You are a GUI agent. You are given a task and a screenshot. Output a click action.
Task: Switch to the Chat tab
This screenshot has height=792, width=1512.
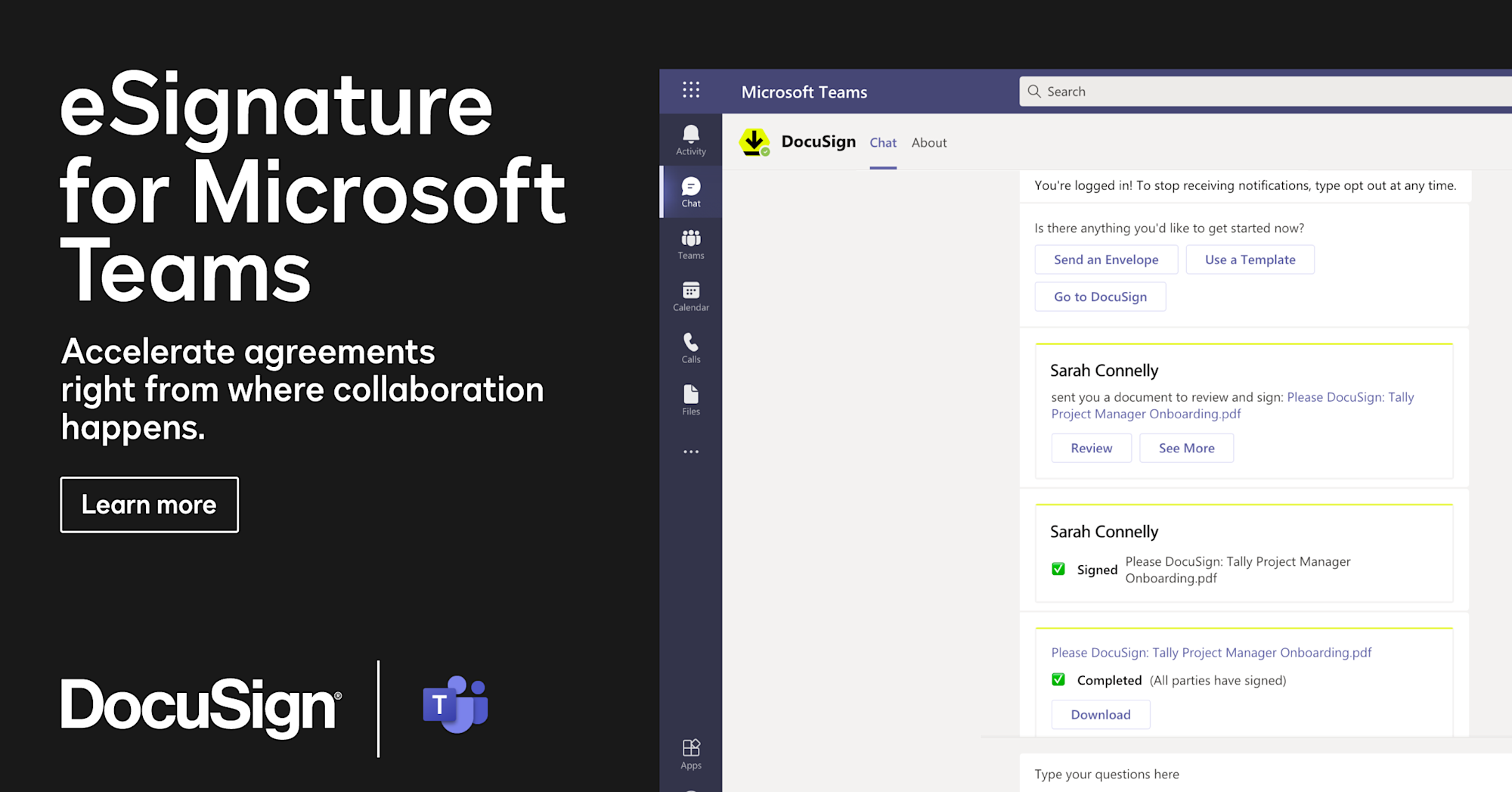[x=882, y=142]
